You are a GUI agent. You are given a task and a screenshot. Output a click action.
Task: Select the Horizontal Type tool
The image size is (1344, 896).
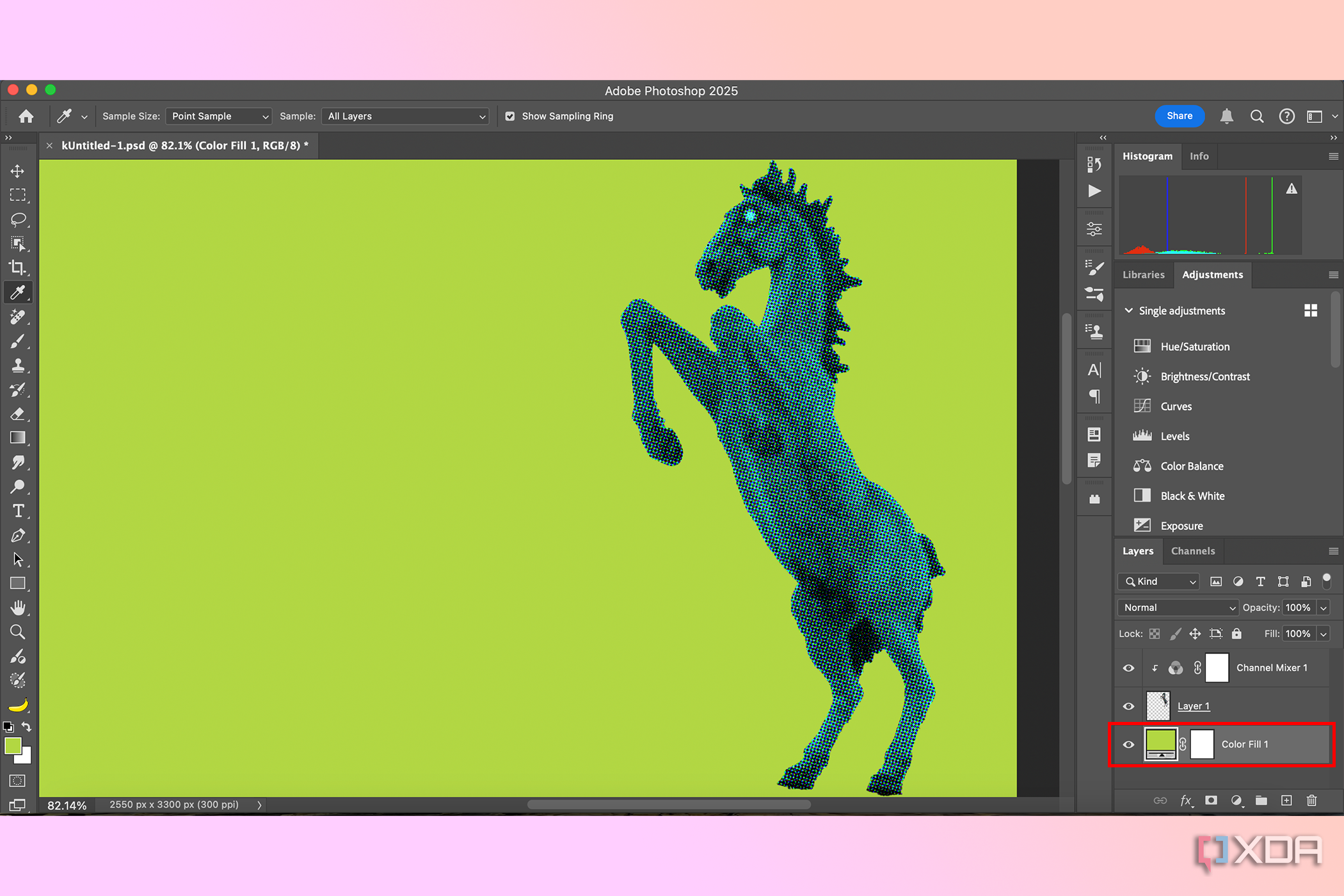point(17,511)
